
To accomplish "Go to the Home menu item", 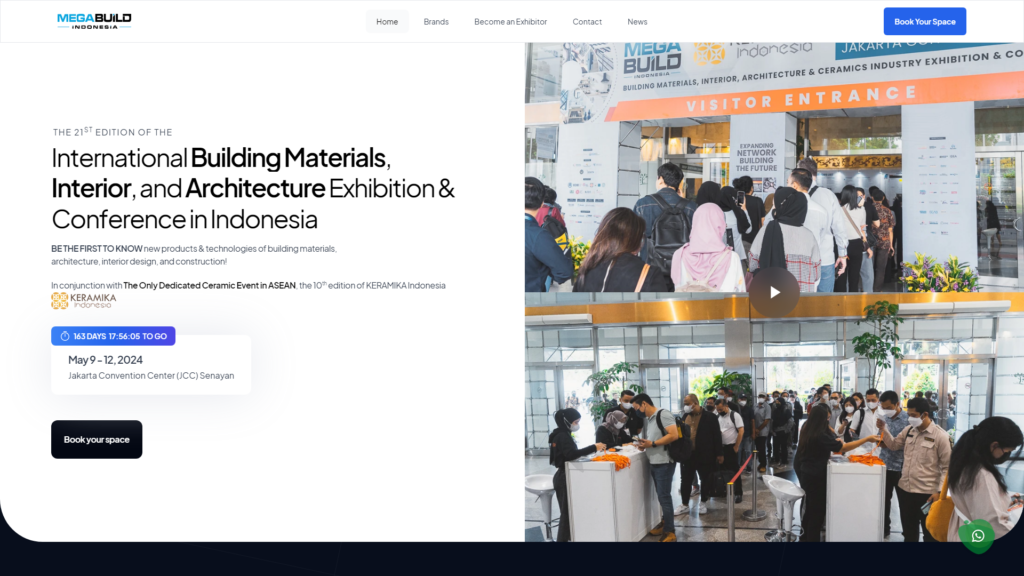I will pyautogui.click(x=387, y=22).
